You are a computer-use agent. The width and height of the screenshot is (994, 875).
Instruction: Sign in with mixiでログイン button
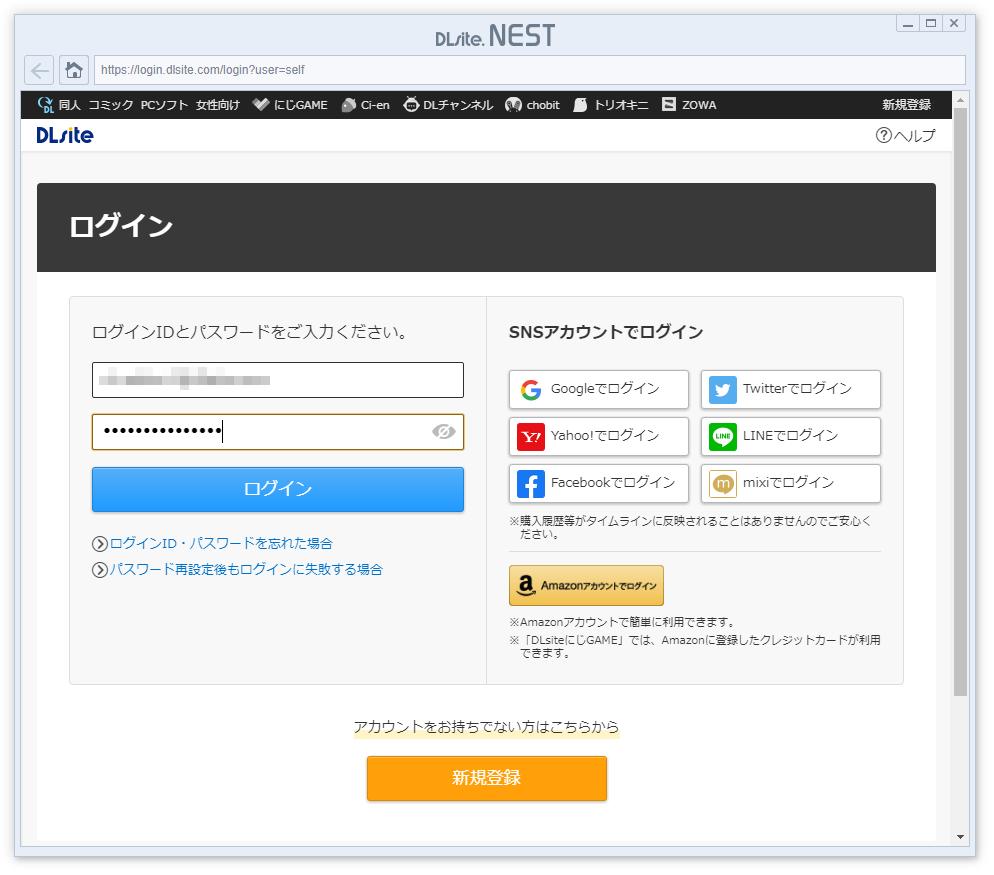791,484
